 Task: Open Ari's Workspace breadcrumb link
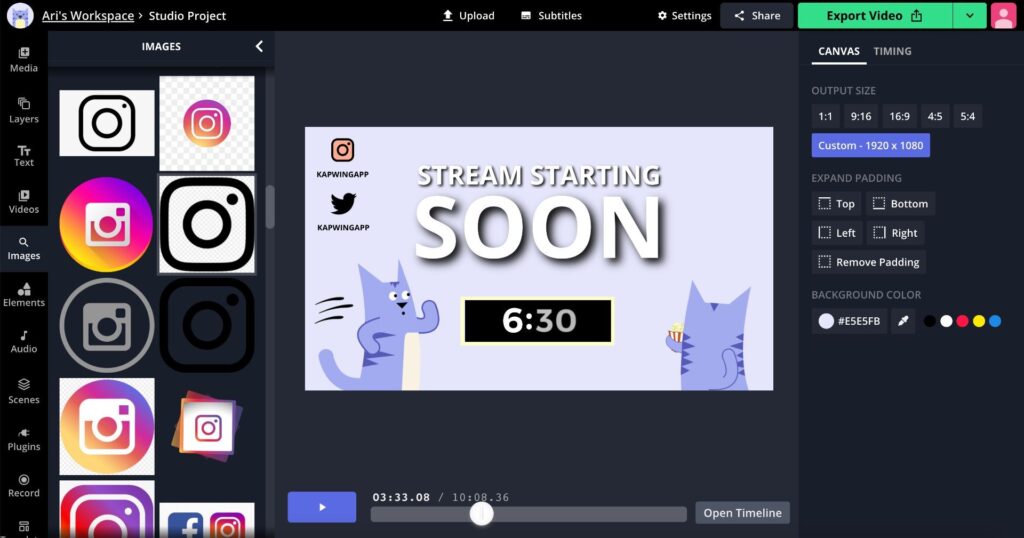coord(88,16)
